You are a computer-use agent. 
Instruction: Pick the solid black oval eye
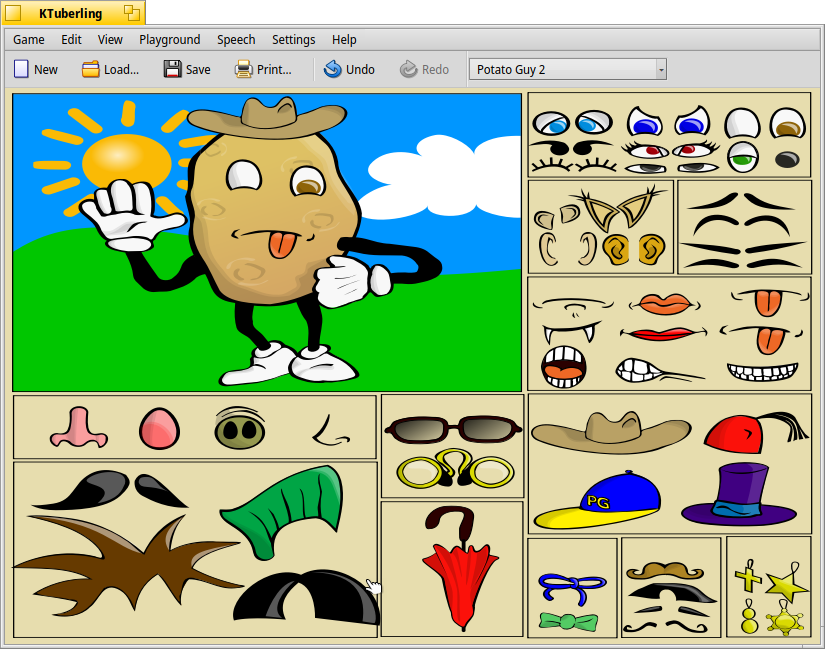(x=787, y=159)
